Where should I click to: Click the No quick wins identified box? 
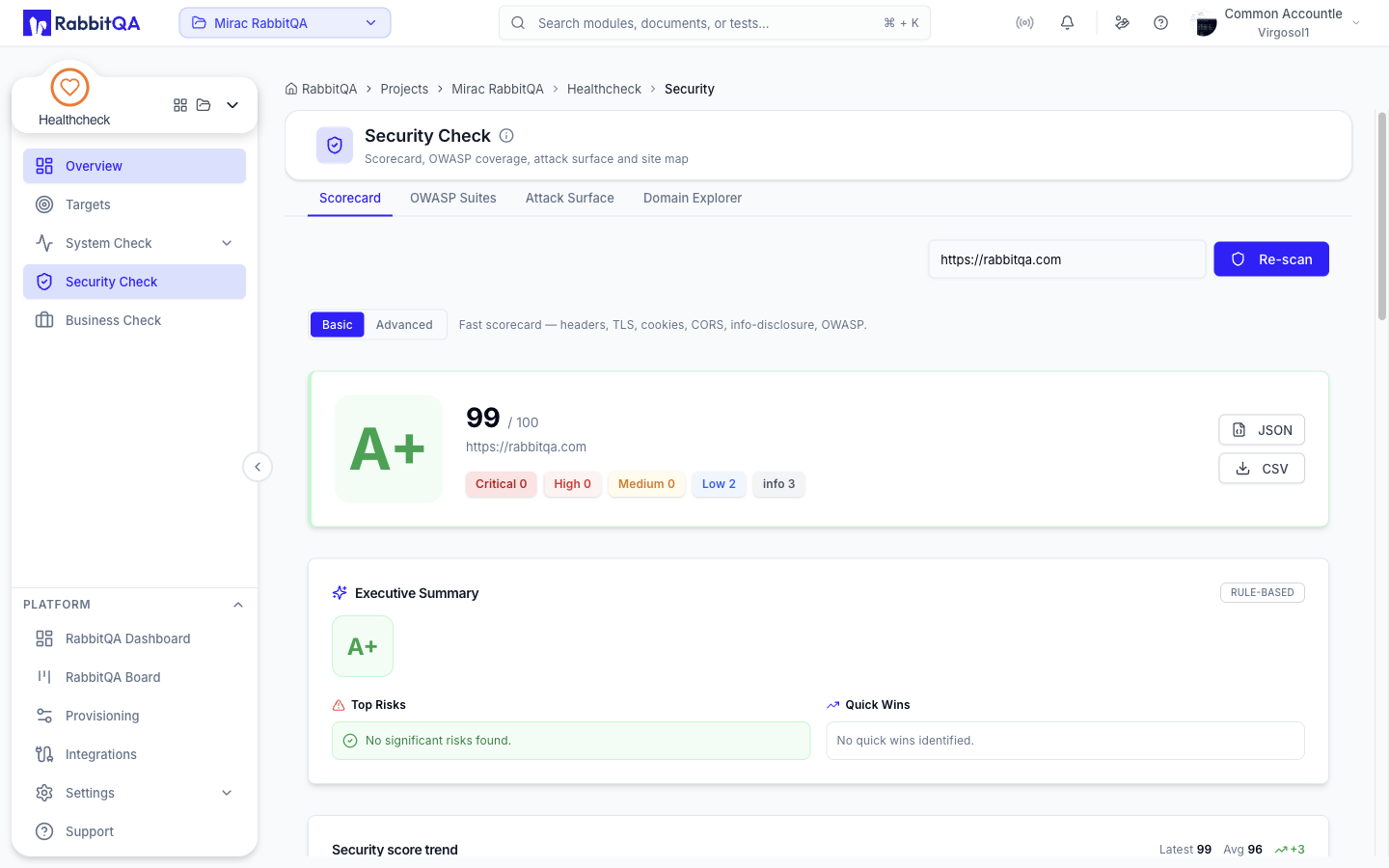pyautogui.click(x=1065, y=741)
